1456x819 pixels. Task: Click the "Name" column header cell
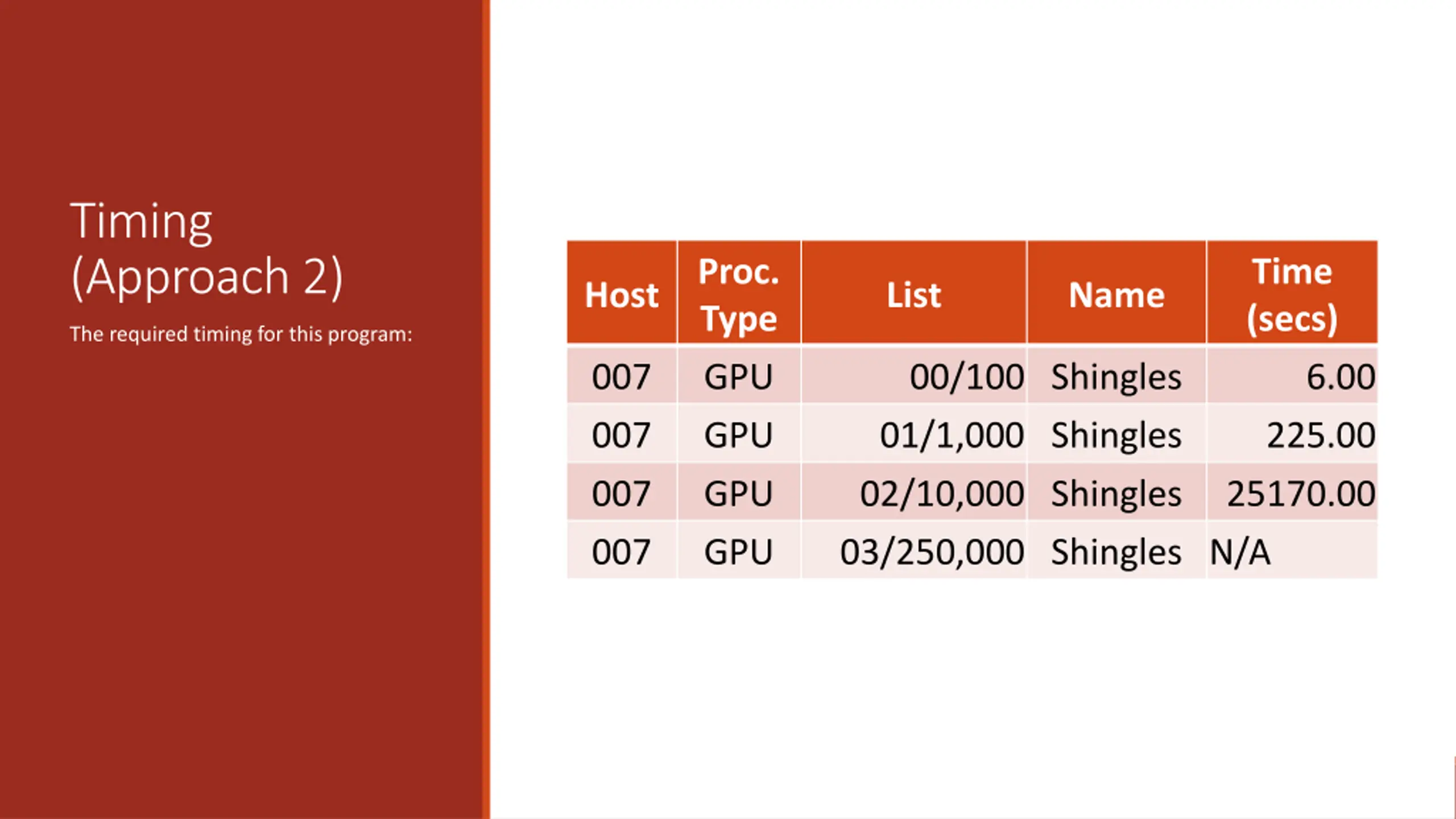(x=1116, y=294)
